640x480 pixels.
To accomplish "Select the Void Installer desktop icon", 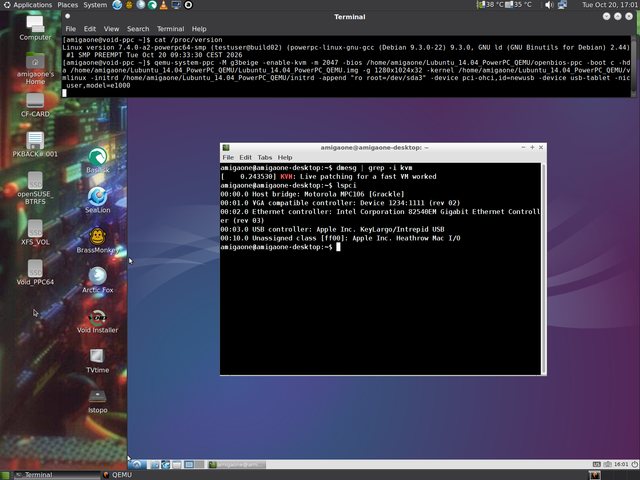I will pos(98,320).
